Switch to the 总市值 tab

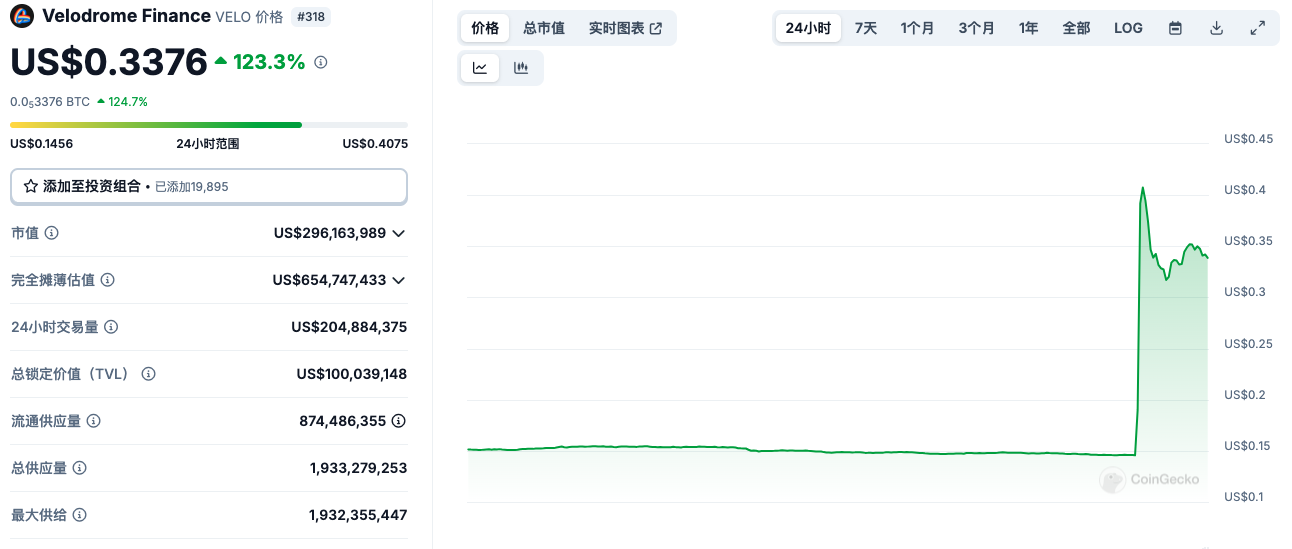coord(544,28)
